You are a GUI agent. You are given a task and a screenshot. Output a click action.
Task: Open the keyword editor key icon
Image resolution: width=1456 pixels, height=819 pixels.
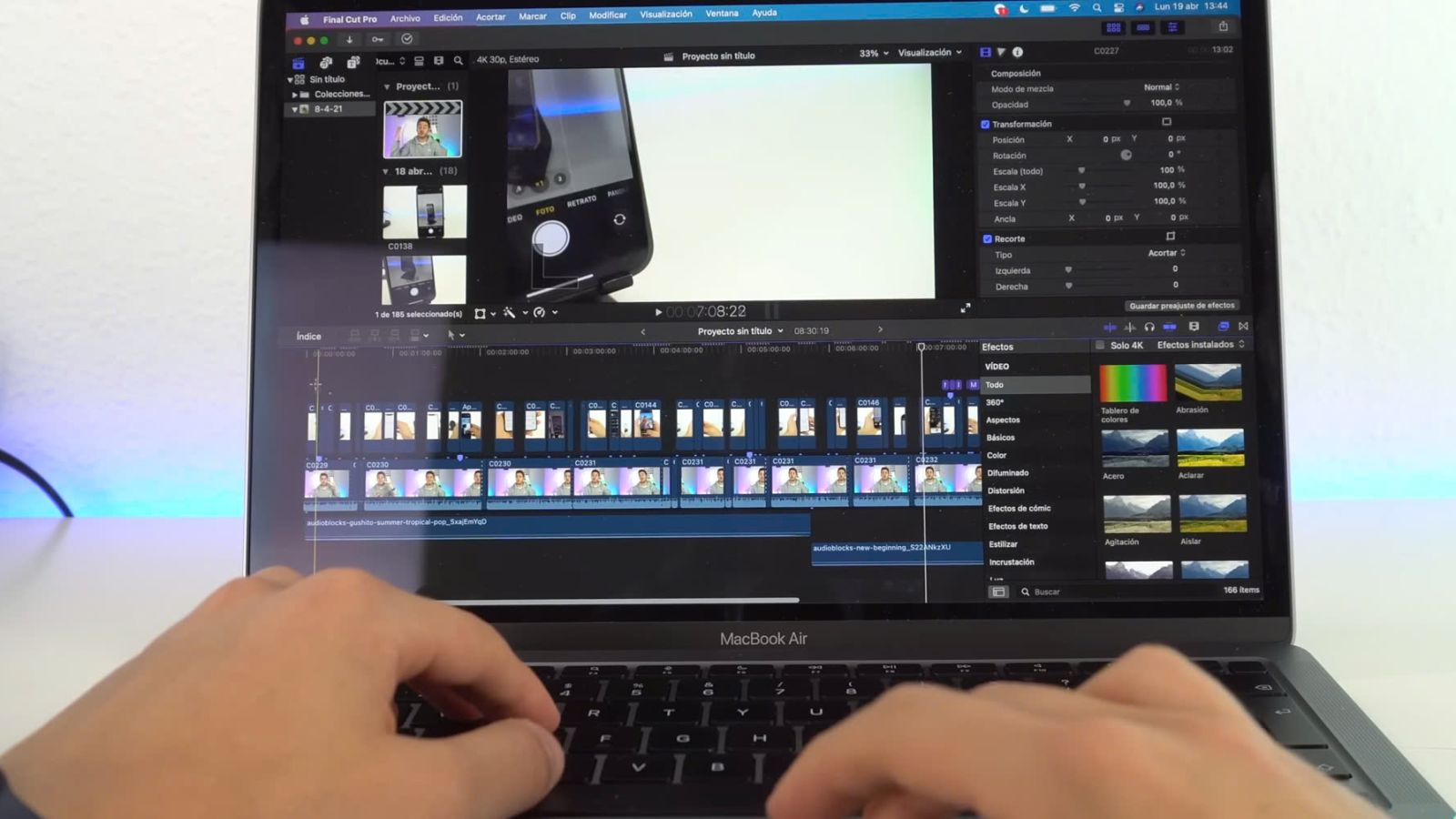click(378, 39)
